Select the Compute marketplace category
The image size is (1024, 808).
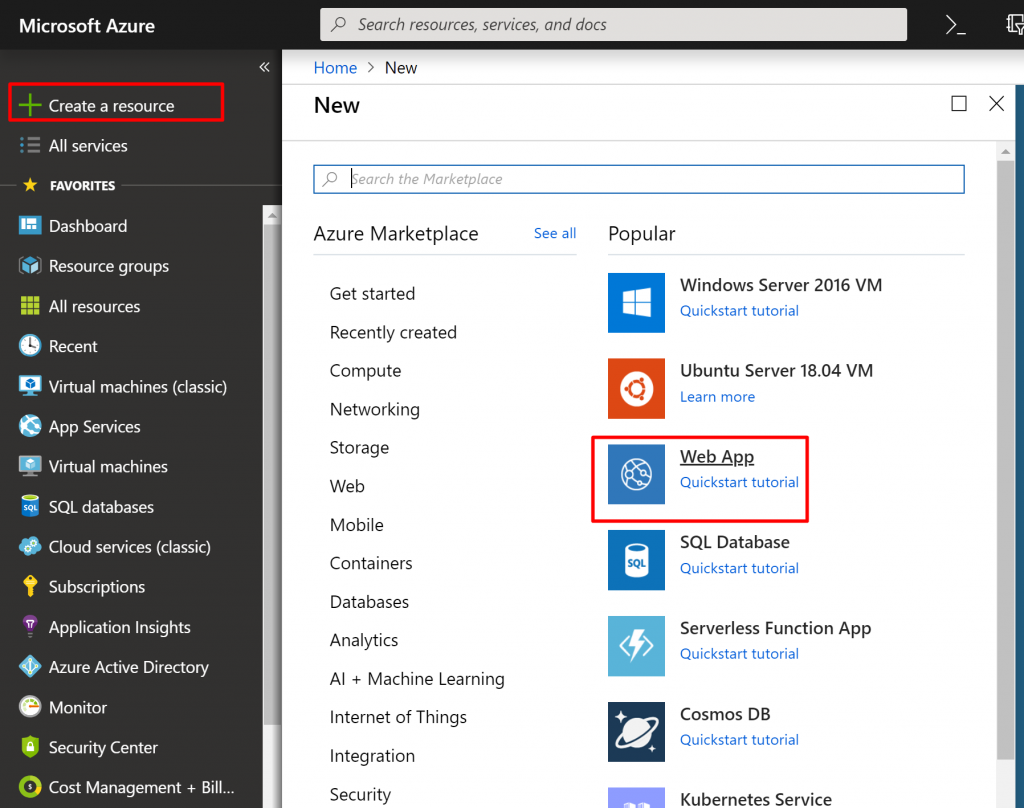[365, 371]
